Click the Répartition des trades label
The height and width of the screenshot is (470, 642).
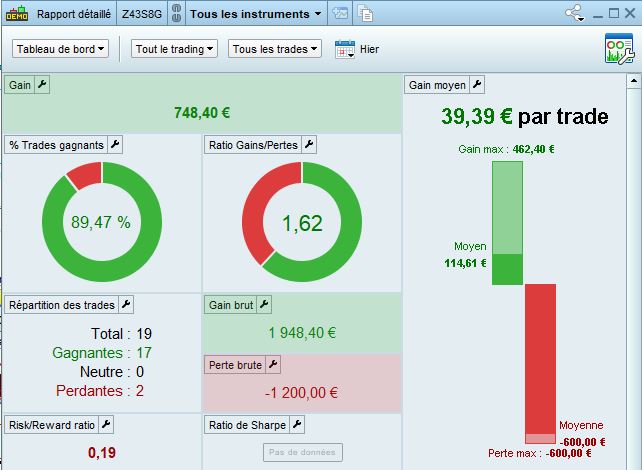[x=62, y=305]
